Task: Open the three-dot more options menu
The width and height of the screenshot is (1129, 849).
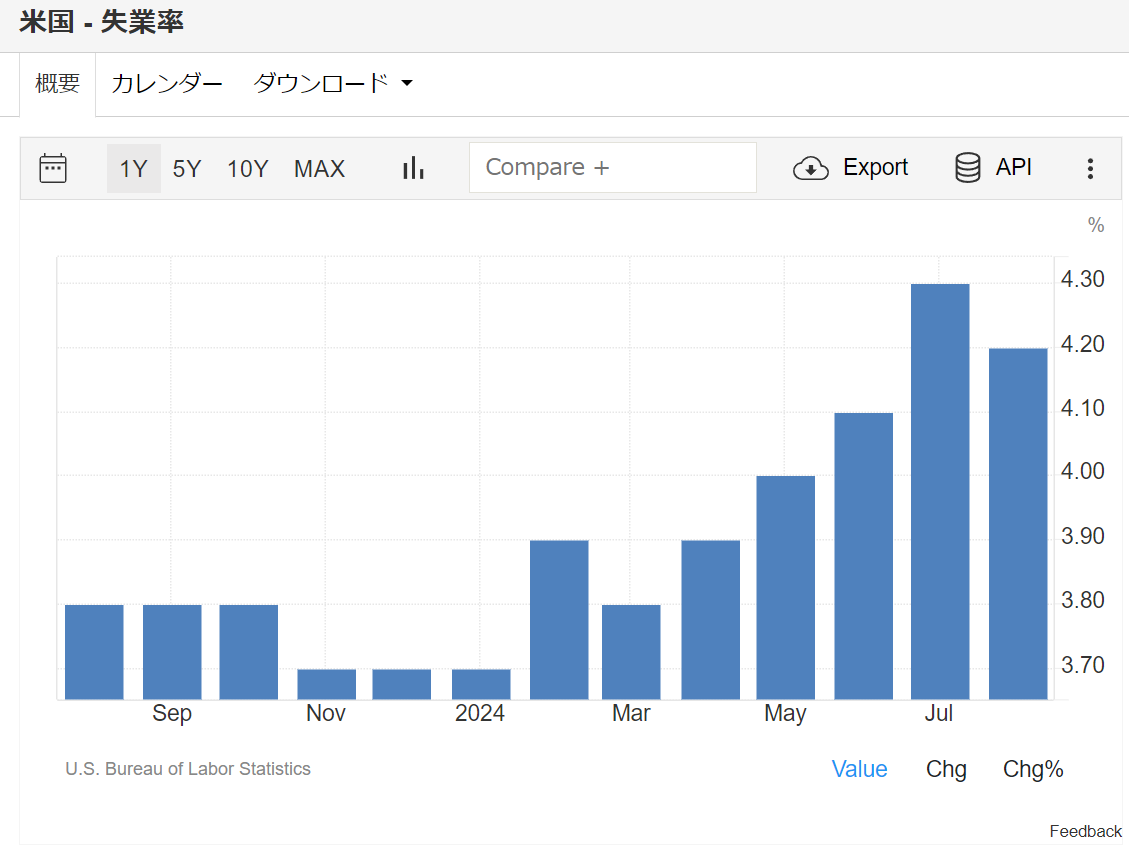Action: 1090,168
